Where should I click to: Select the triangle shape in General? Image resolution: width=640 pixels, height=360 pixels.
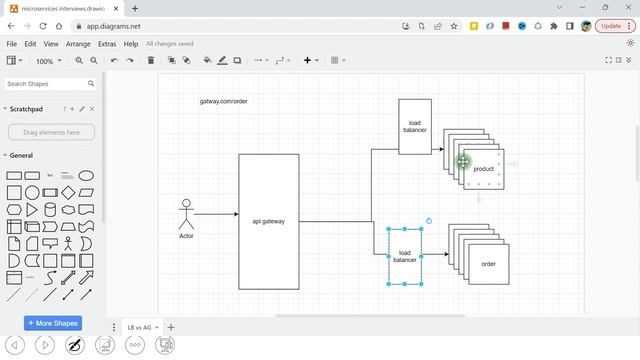[32, 210]
